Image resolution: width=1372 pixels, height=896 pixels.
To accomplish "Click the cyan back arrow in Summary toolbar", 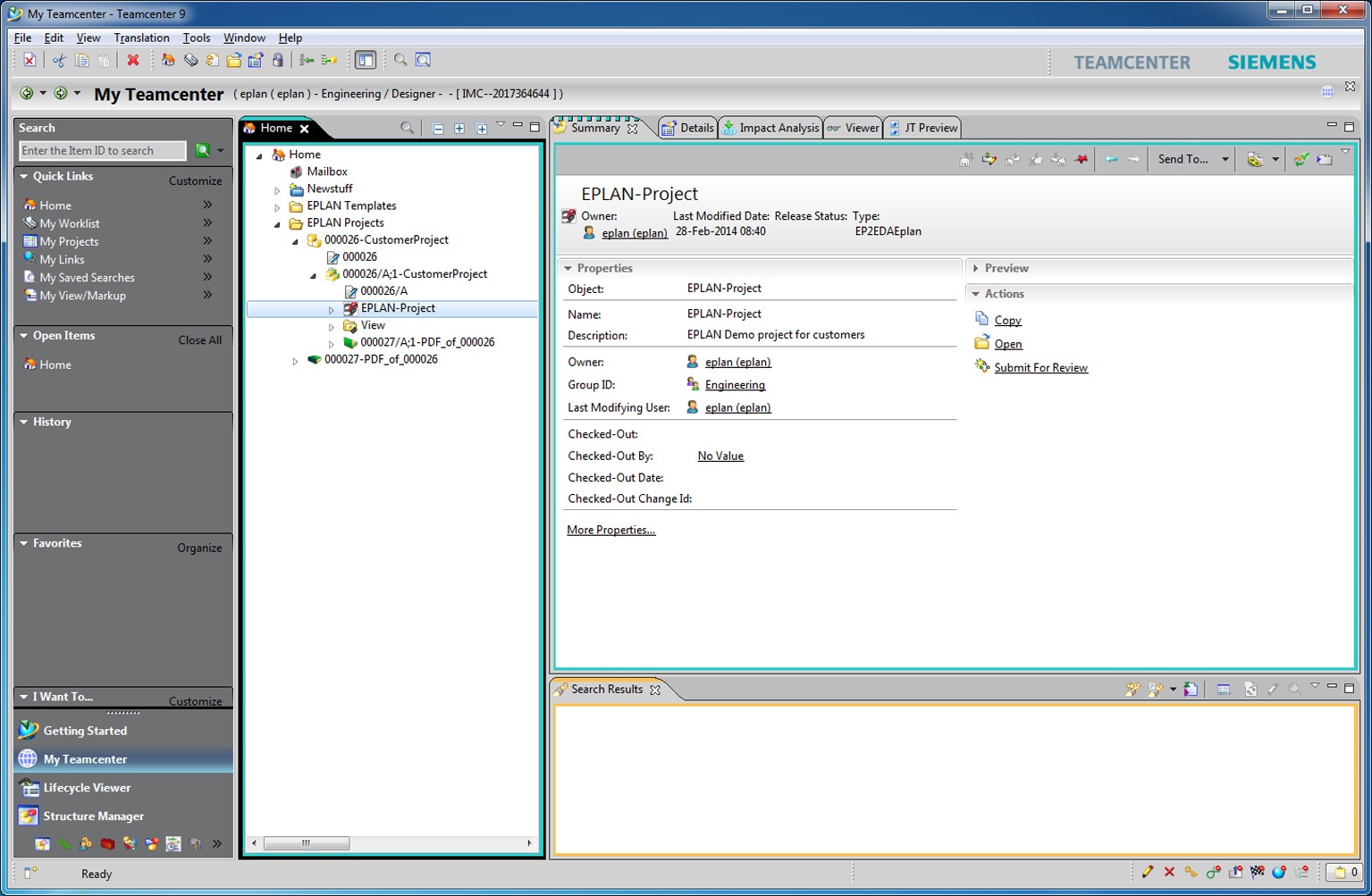I will pyautogui.click(x=1111, y=159).
